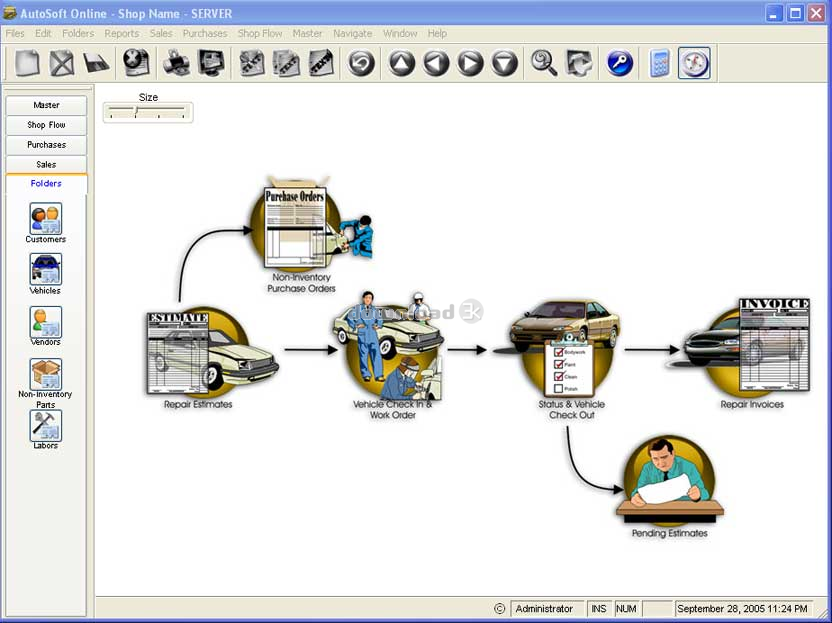Click the Size slider handle
832x623 pixels.
tap(136, 110)
